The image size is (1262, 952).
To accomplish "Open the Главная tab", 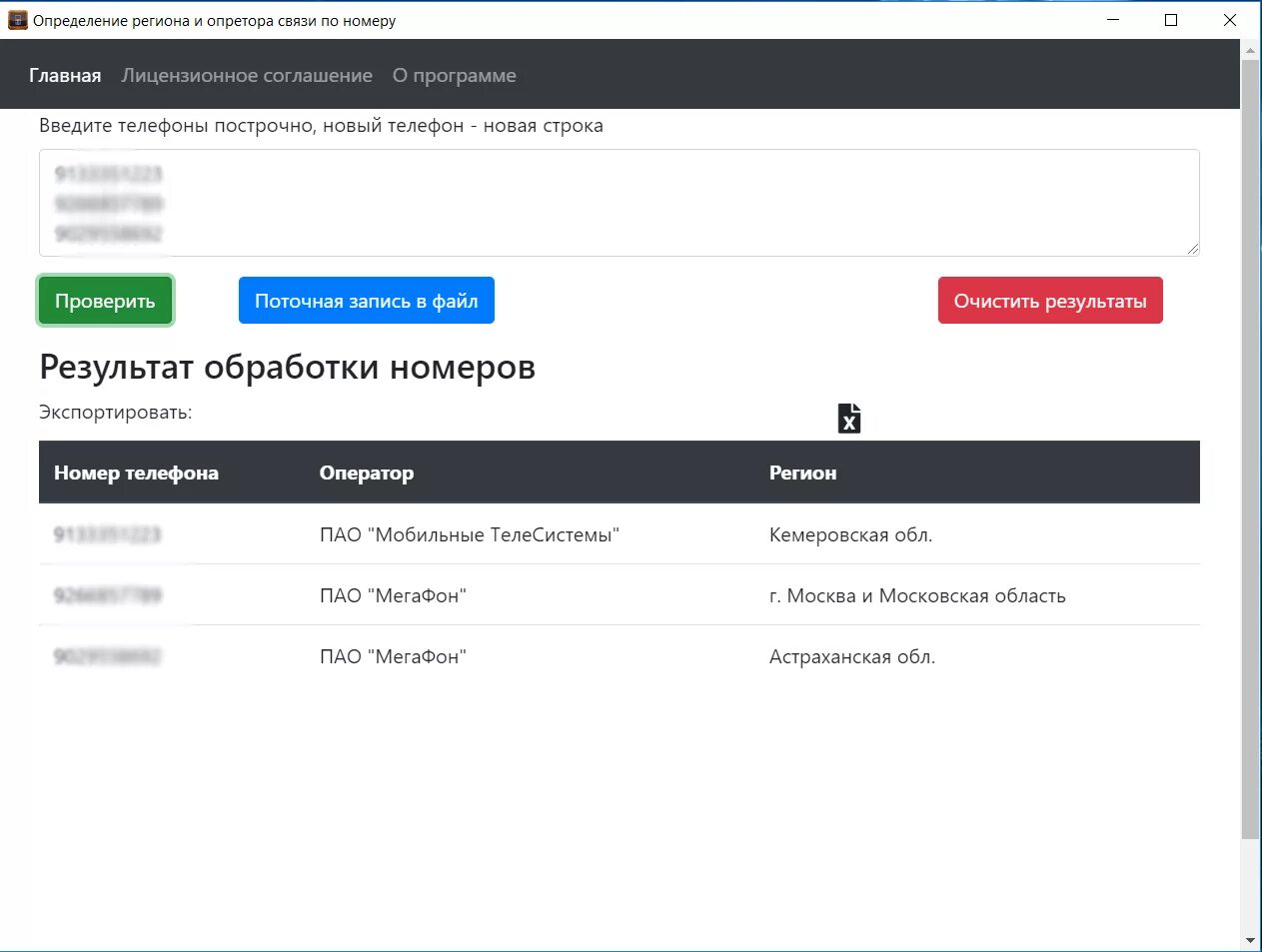I will pyautogui.click(x=65, y=76).
